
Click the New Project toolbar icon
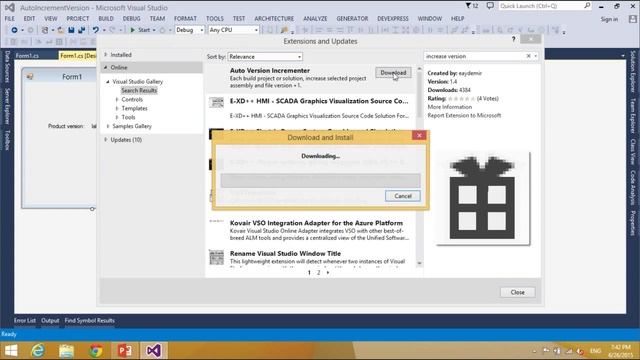click(x=45, y=30)
